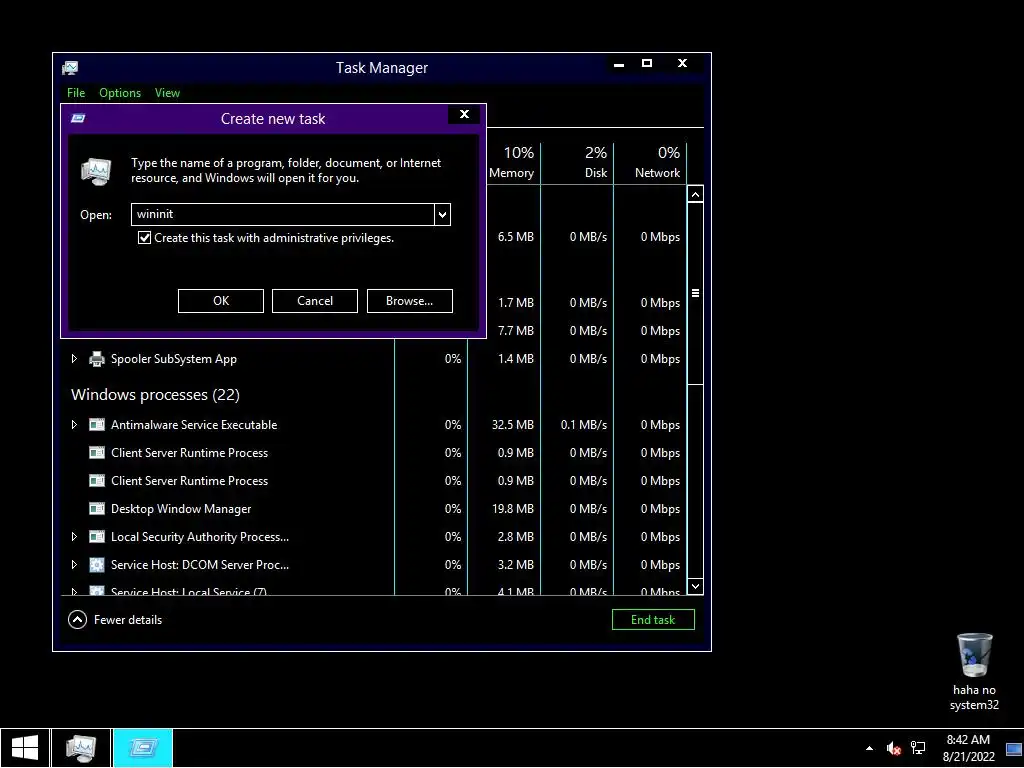Expand the Local Security Authority Process row
This screenshot has height=768, width=1024.
click(x=74, y=536)
